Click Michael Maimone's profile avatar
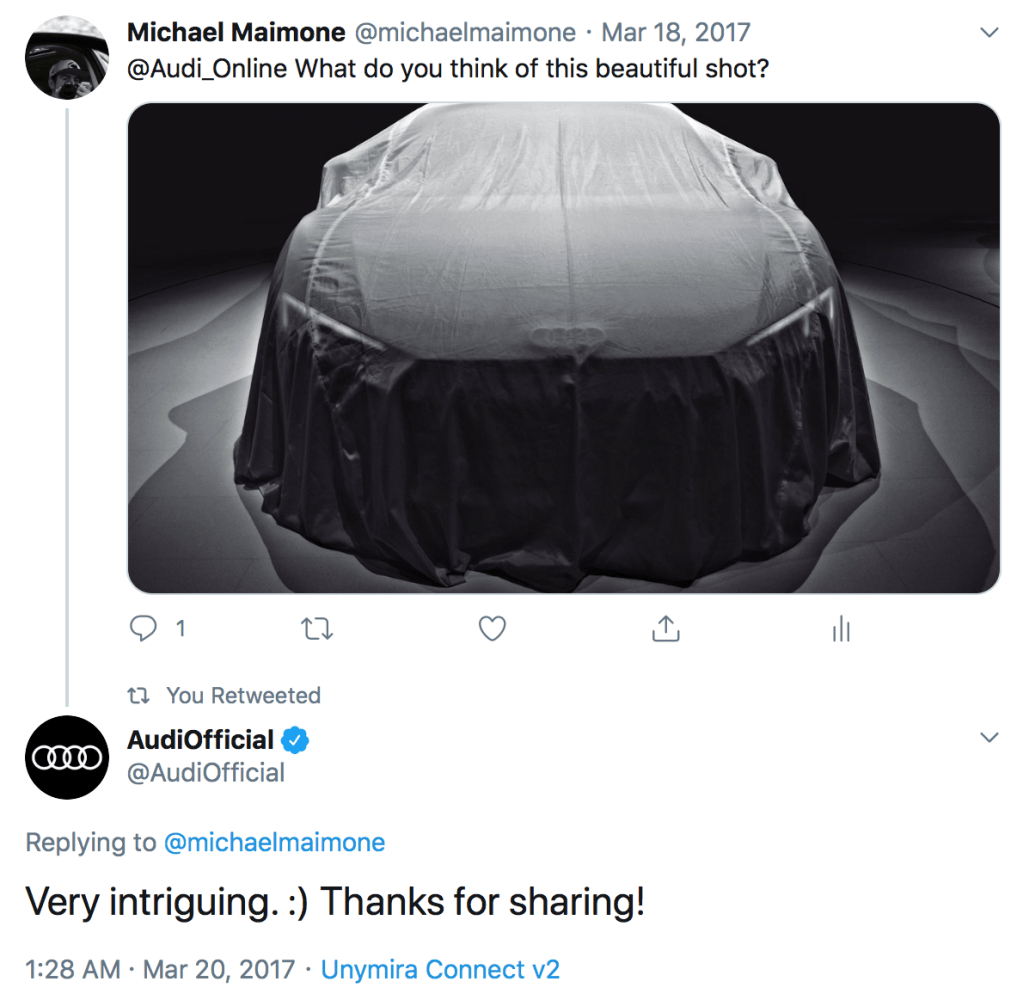The image size is (1023, 1006). 66,58
